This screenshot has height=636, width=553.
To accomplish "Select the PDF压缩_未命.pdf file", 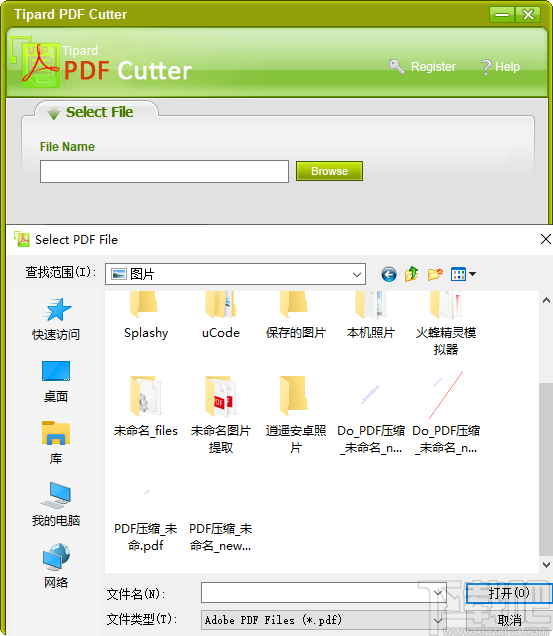I will point(146,521).
